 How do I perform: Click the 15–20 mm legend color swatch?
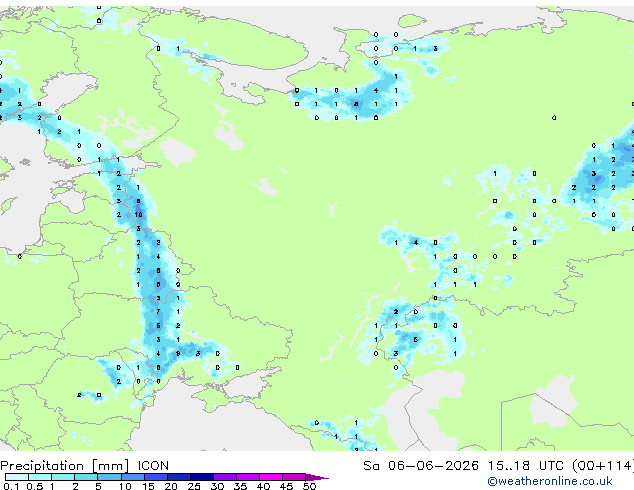(156, 477)
